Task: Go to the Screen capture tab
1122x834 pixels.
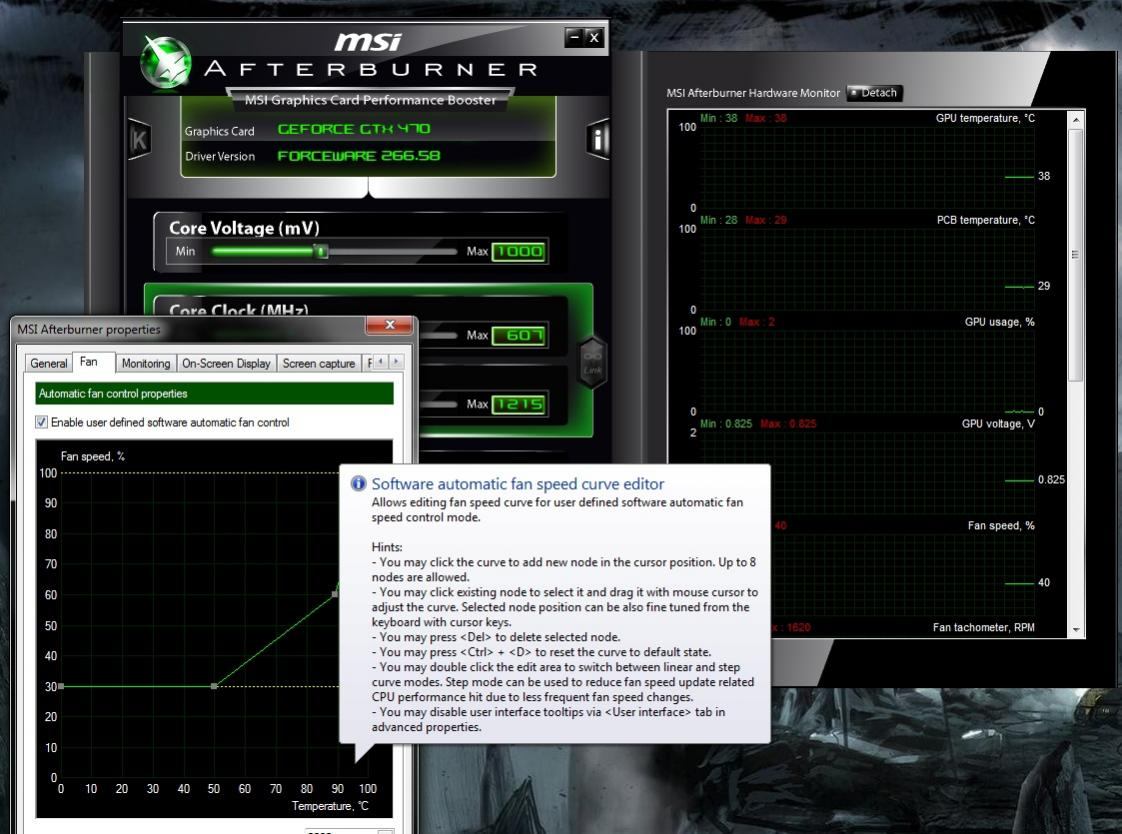Action: pos(318,363)
